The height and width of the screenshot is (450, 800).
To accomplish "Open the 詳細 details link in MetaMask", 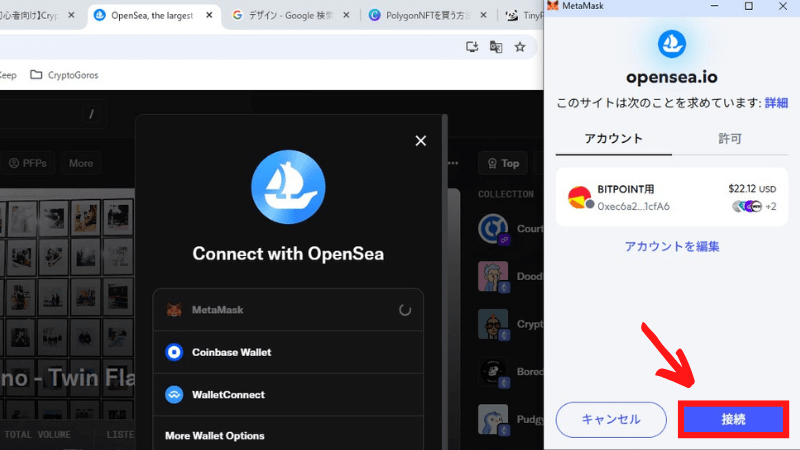I will [776, 103].
